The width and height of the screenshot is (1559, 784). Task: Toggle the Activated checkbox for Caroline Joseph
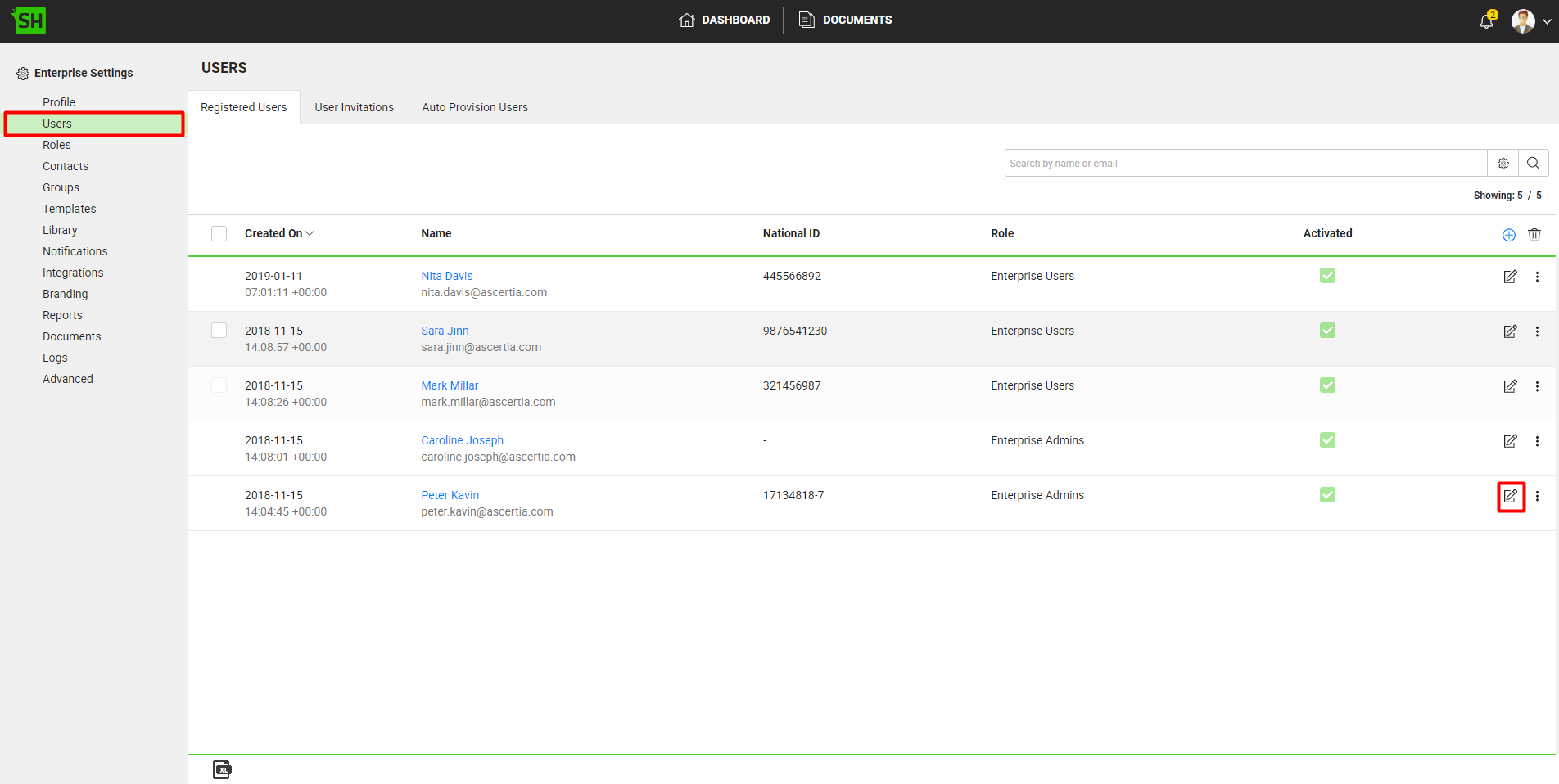[x=1327, y=440]
